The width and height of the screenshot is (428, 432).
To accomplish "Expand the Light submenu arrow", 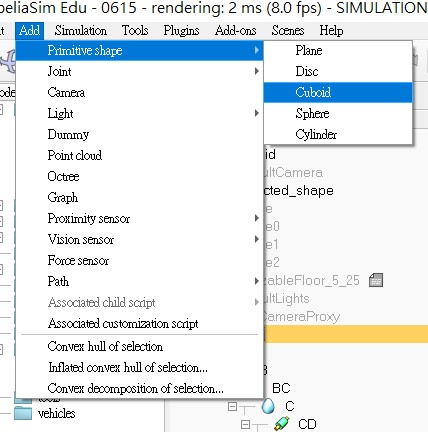I will [256, 113].
